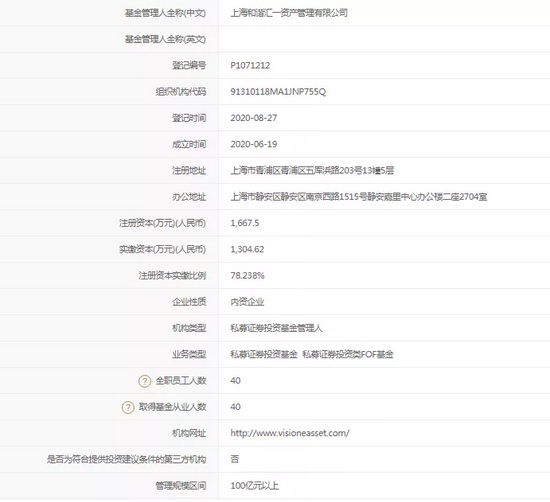This screenshot has height=502, width=550.
Task: Select registration number P1071212
Action: coord(250,66)
